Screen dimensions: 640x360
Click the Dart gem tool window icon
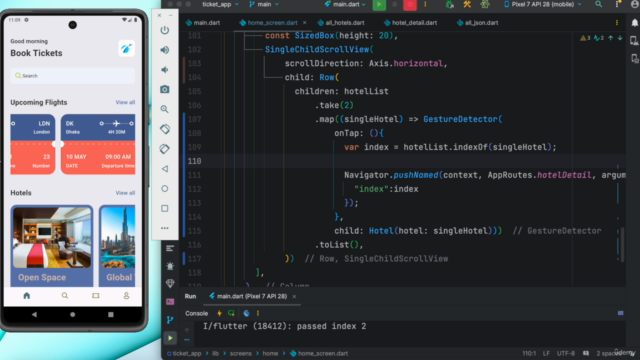pyautogui.click(x=170, y=284)
